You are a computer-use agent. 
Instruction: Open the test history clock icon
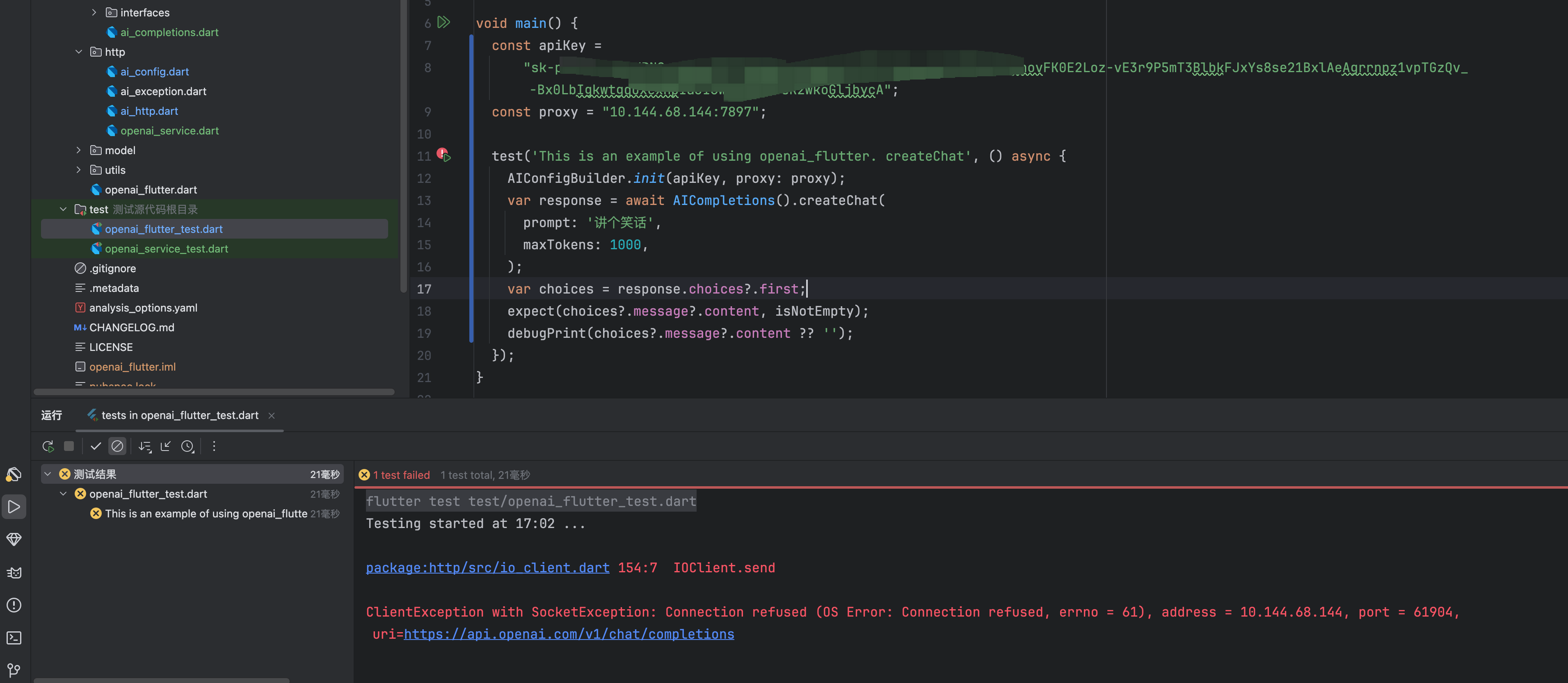coord(187,446)
